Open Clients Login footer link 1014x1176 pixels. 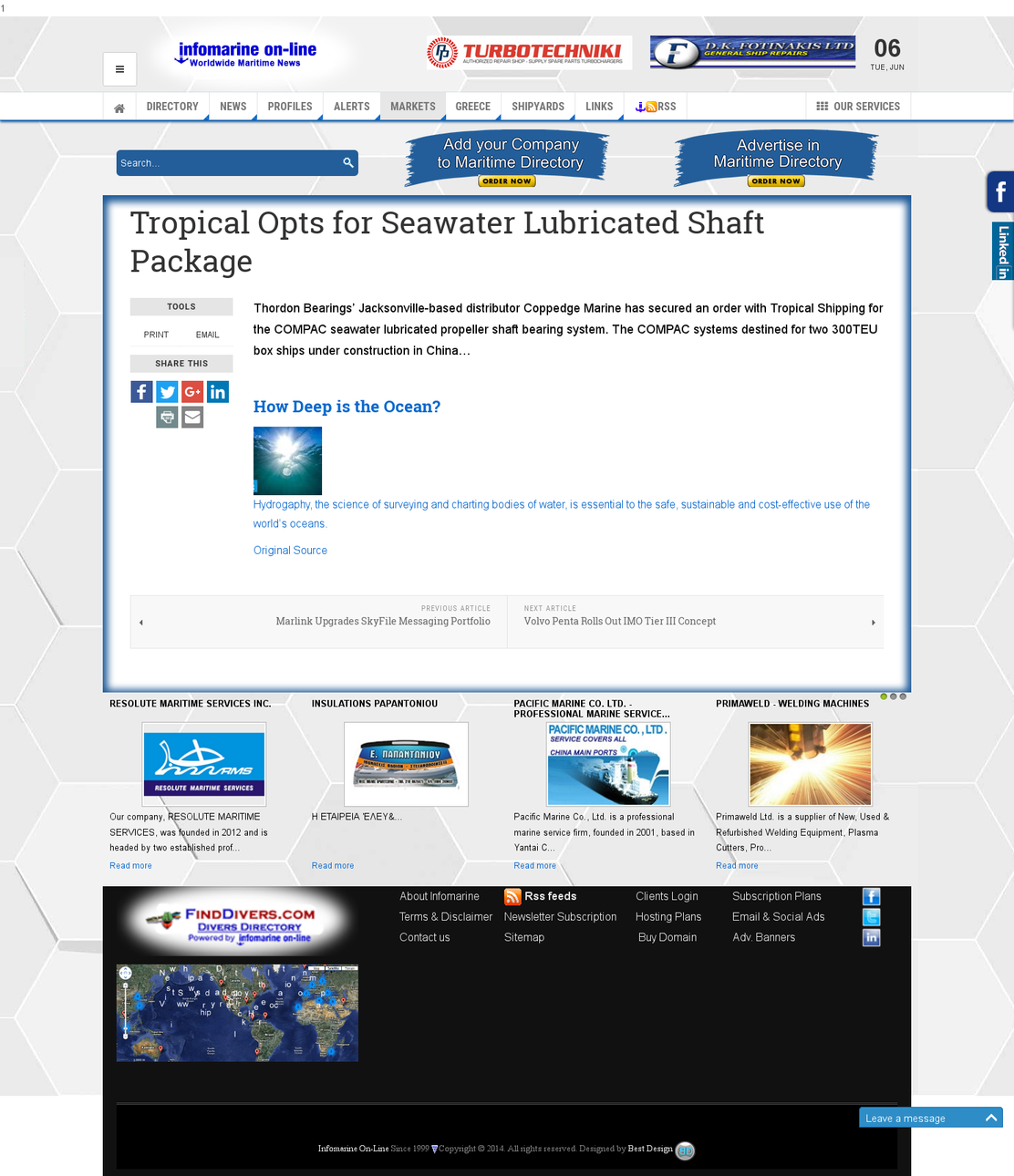pyautogui.click(x=667, y=897)
